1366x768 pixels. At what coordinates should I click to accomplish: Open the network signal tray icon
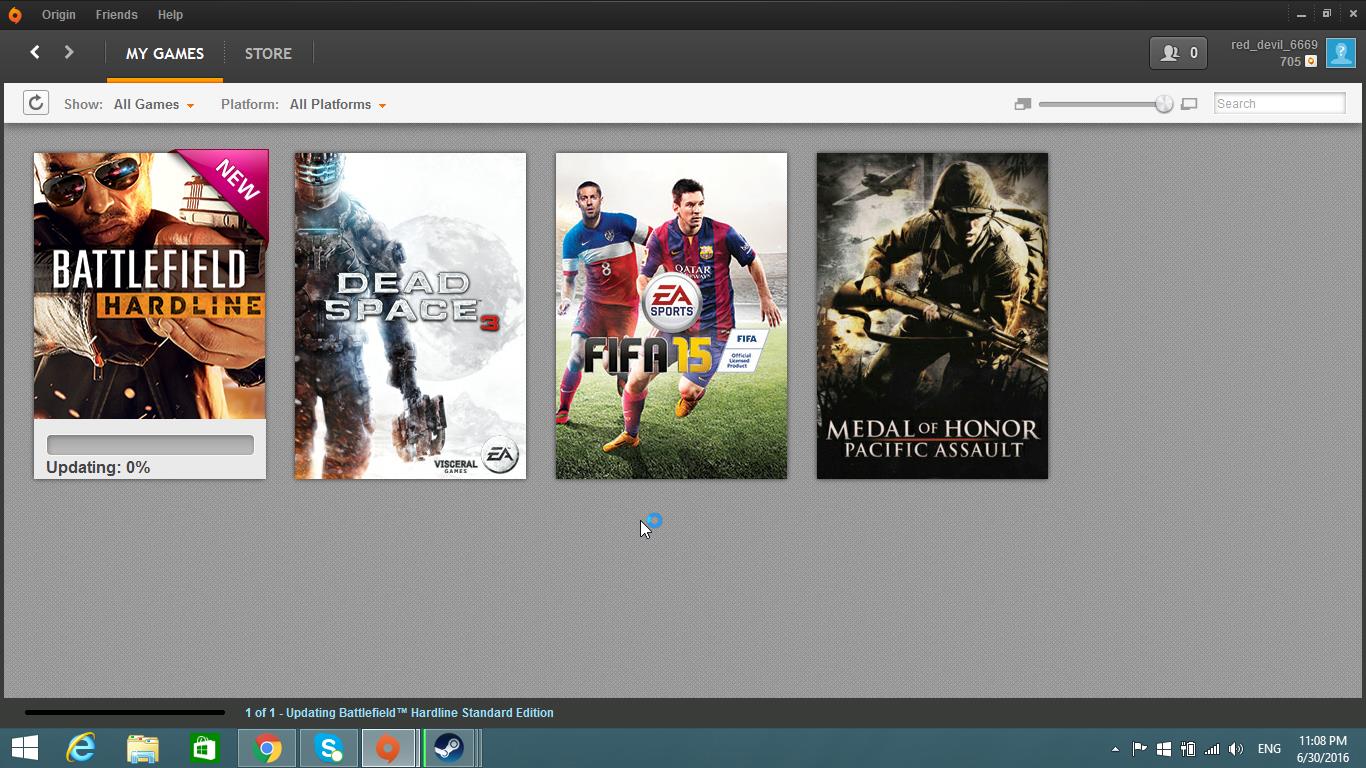tap(1212, 749)
